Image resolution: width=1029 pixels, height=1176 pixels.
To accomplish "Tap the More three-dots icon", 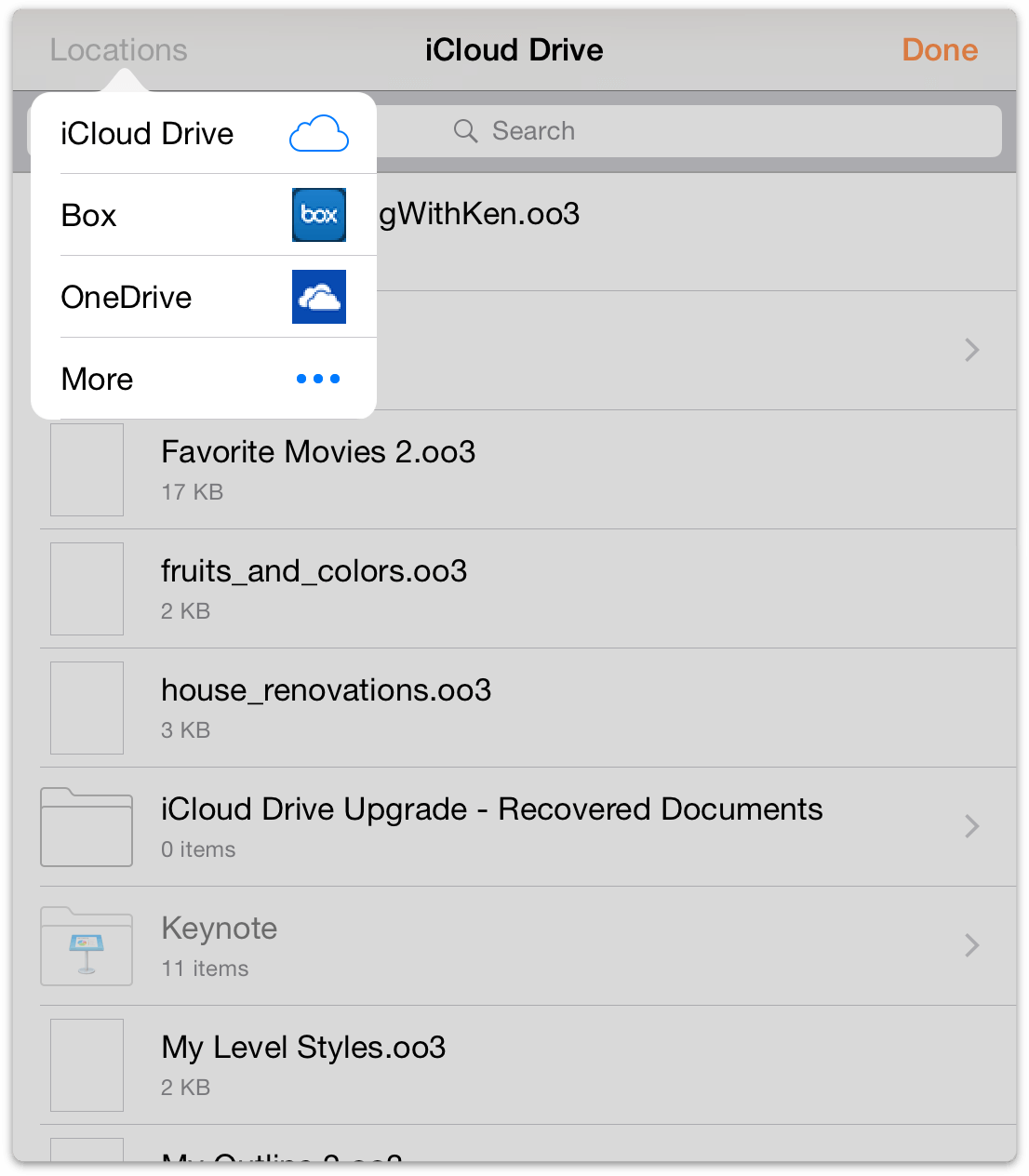I will (x=318, y=379).
